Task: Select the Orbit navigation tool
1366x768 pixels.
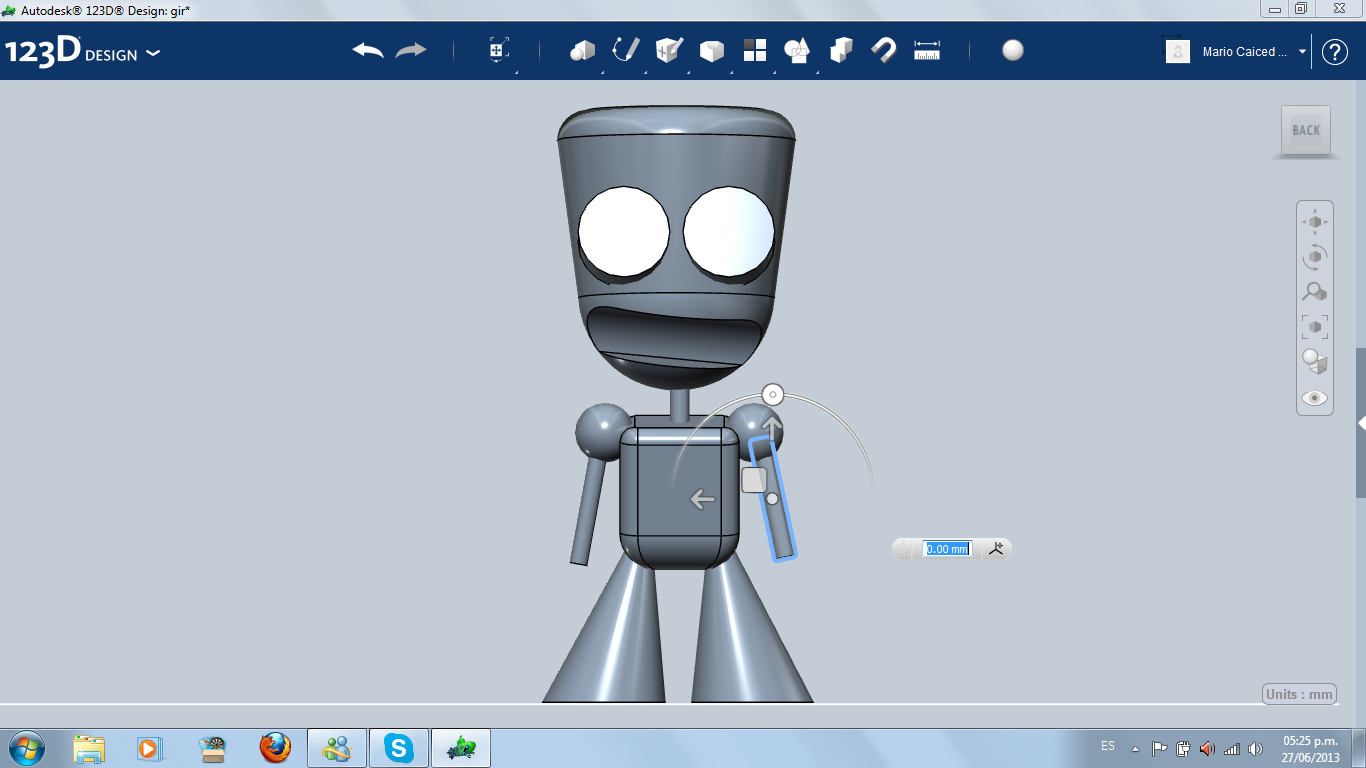Action: click(x=1315, y=257)
